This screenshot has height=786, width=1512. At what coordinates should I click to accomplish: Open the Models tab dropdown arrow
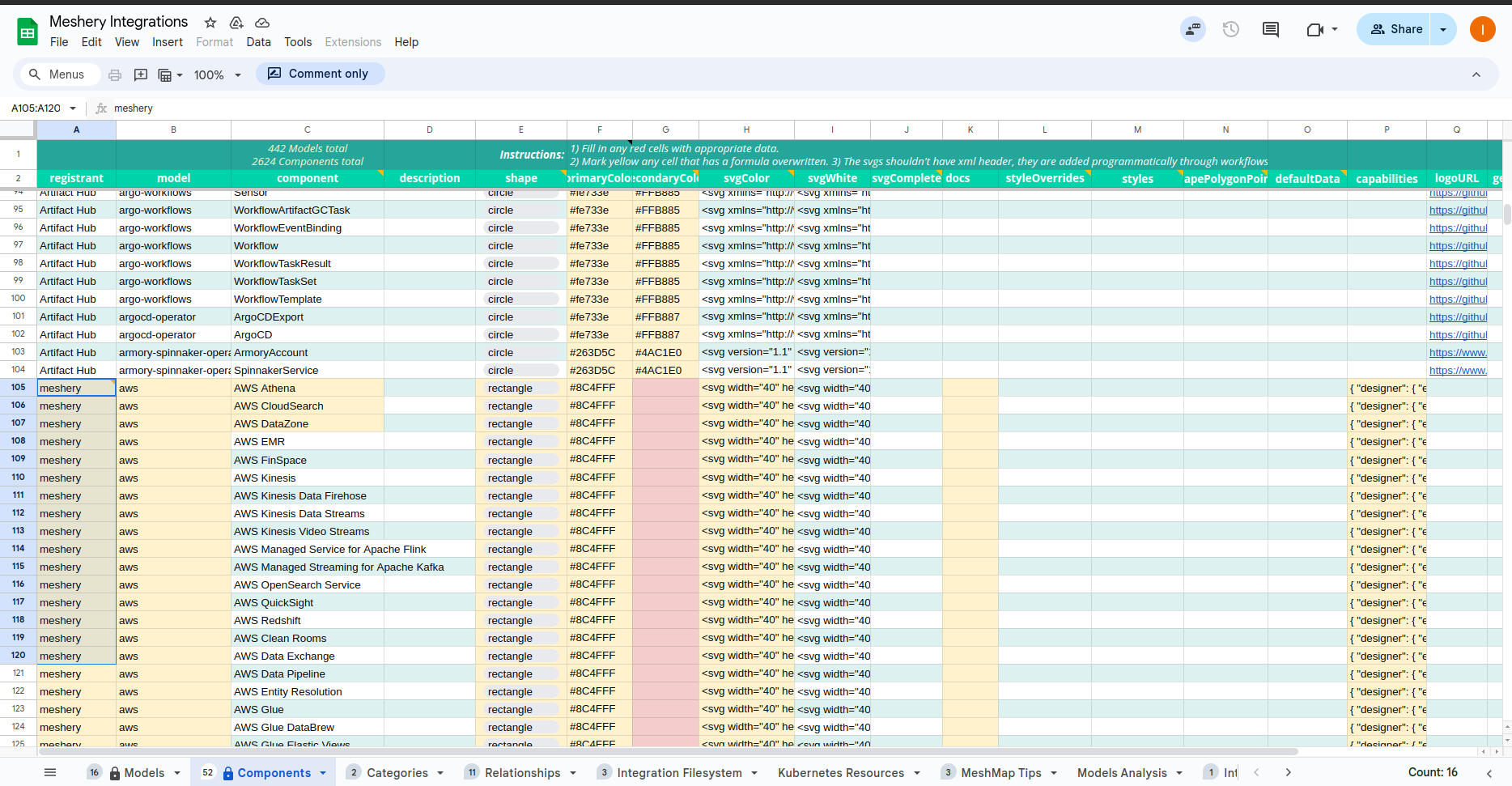pyautogui.click(x=177, y=773)
